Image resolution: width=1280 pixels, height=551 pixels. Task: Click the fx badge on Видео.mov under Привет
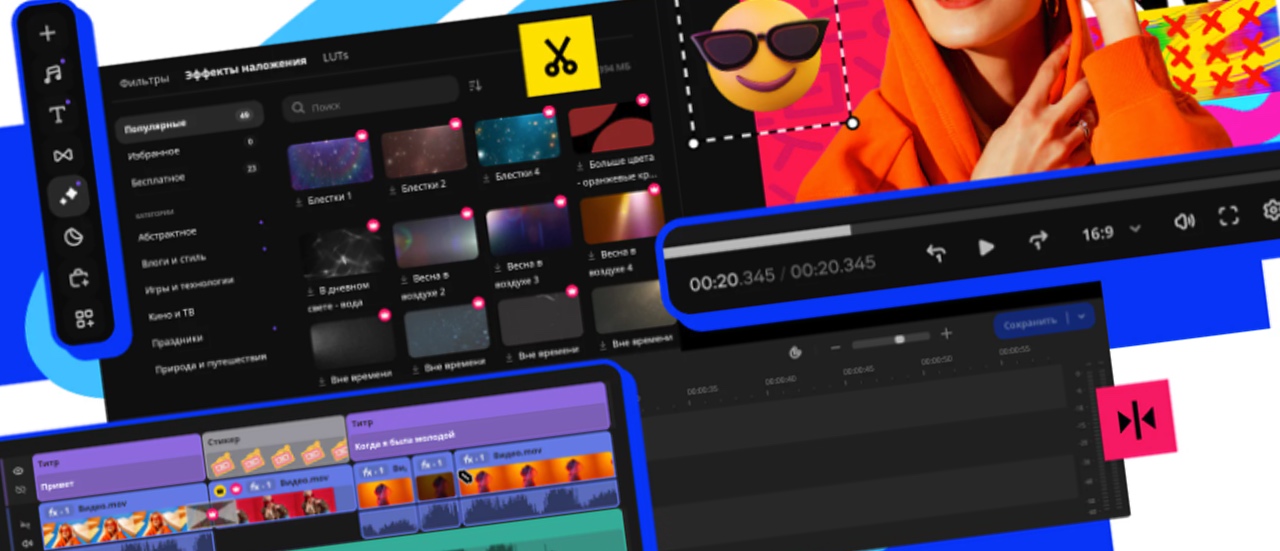click(x=60, y=511)
